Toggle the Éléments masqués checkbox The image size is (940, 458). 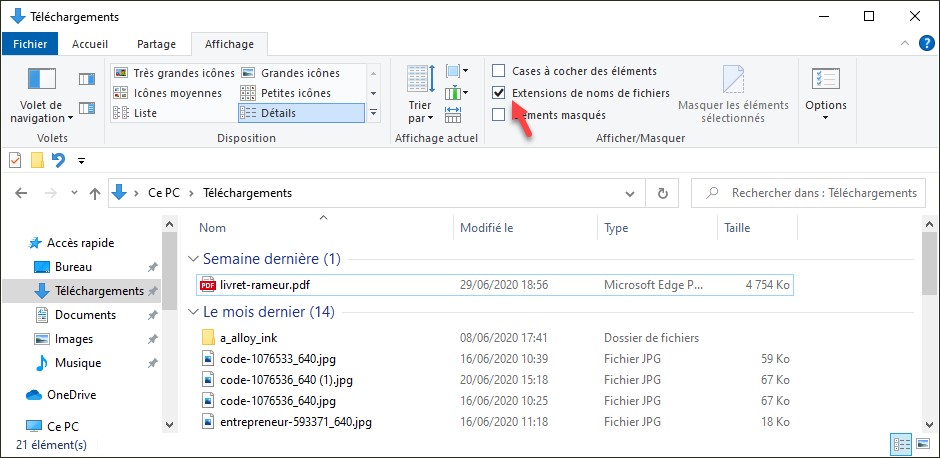pyautogui.click(x=499, y=115)
